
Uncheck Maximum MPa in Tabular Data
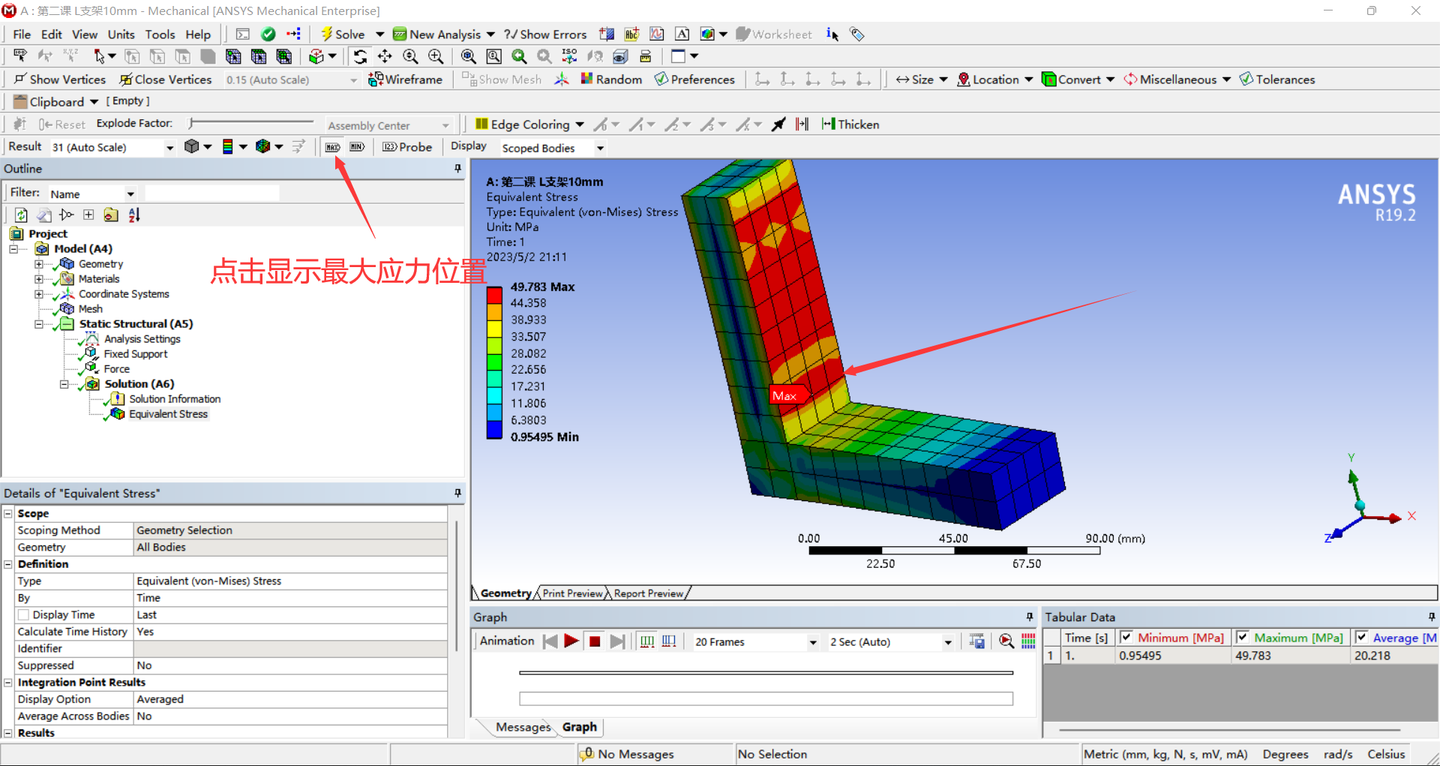click(1242, 637)
